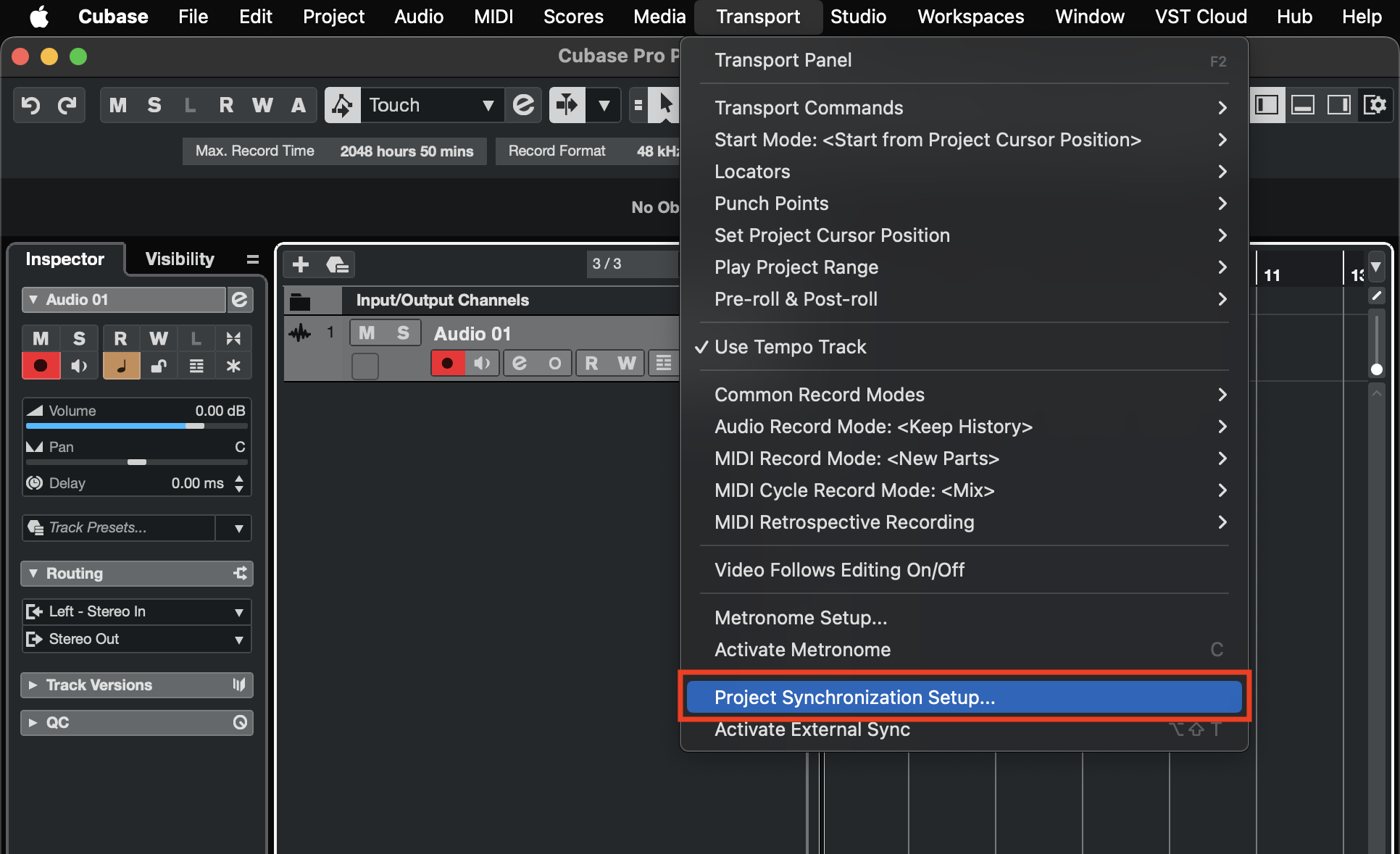
Task: Choose Project Synchronization Setup menu item
Action: click(964, 698)
